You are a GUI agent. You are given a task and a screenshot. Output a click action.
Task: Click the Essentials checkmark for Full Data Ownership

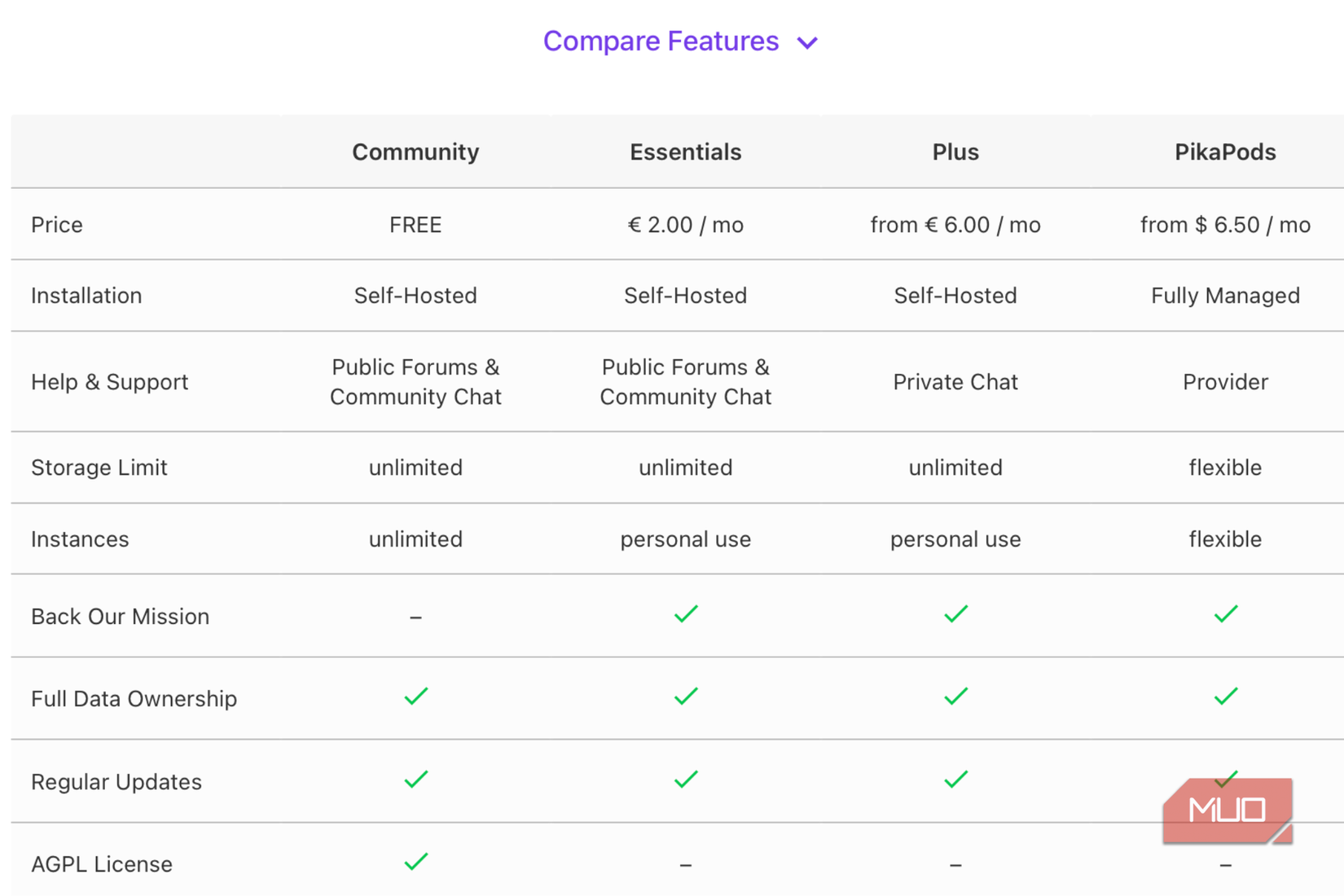[686, 697]
